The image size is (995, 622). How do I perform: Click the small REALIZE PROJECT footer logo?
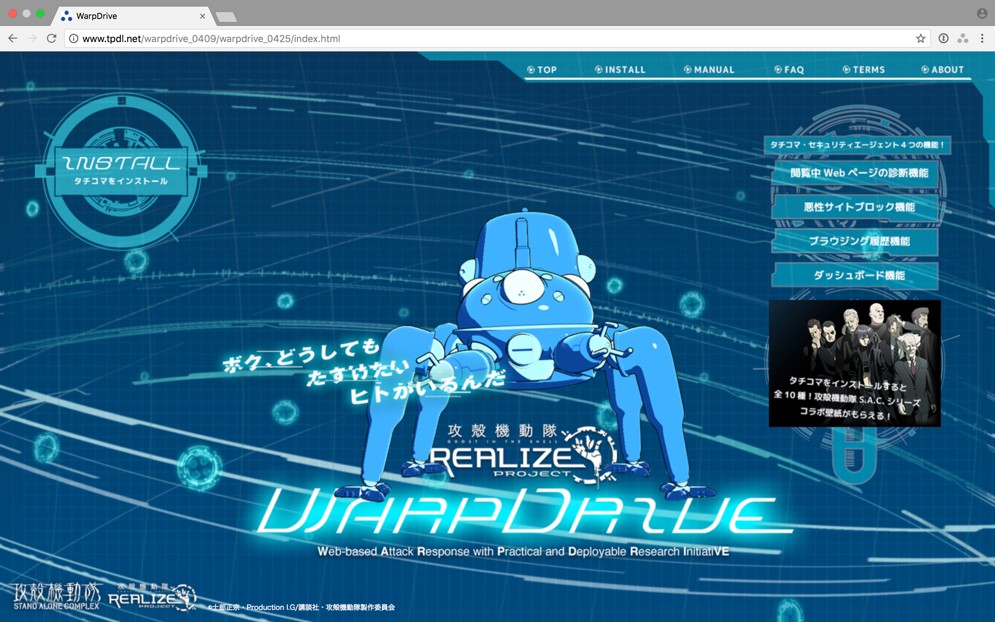click(152, 597)
